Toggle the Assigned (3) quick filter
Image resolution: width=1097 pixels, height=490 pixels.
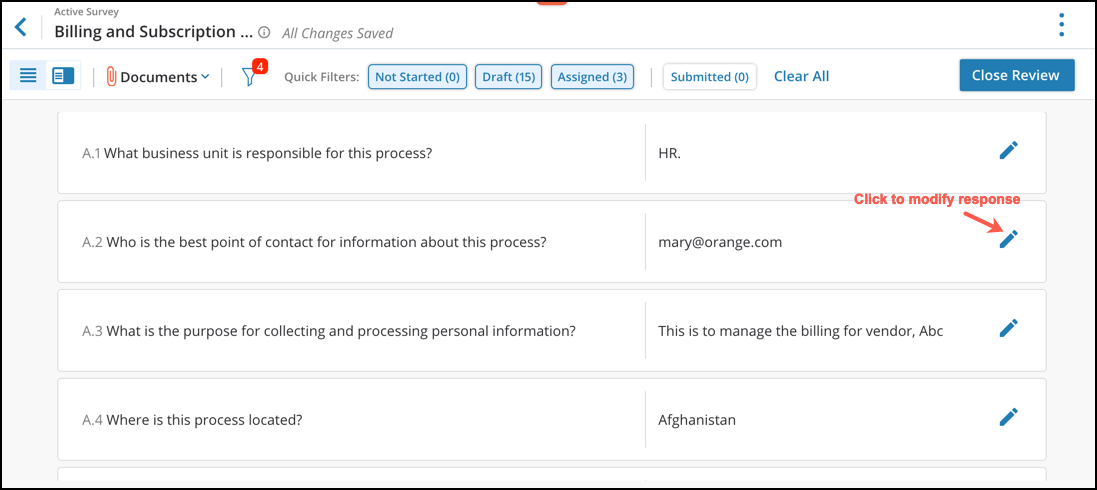(593, 77)
